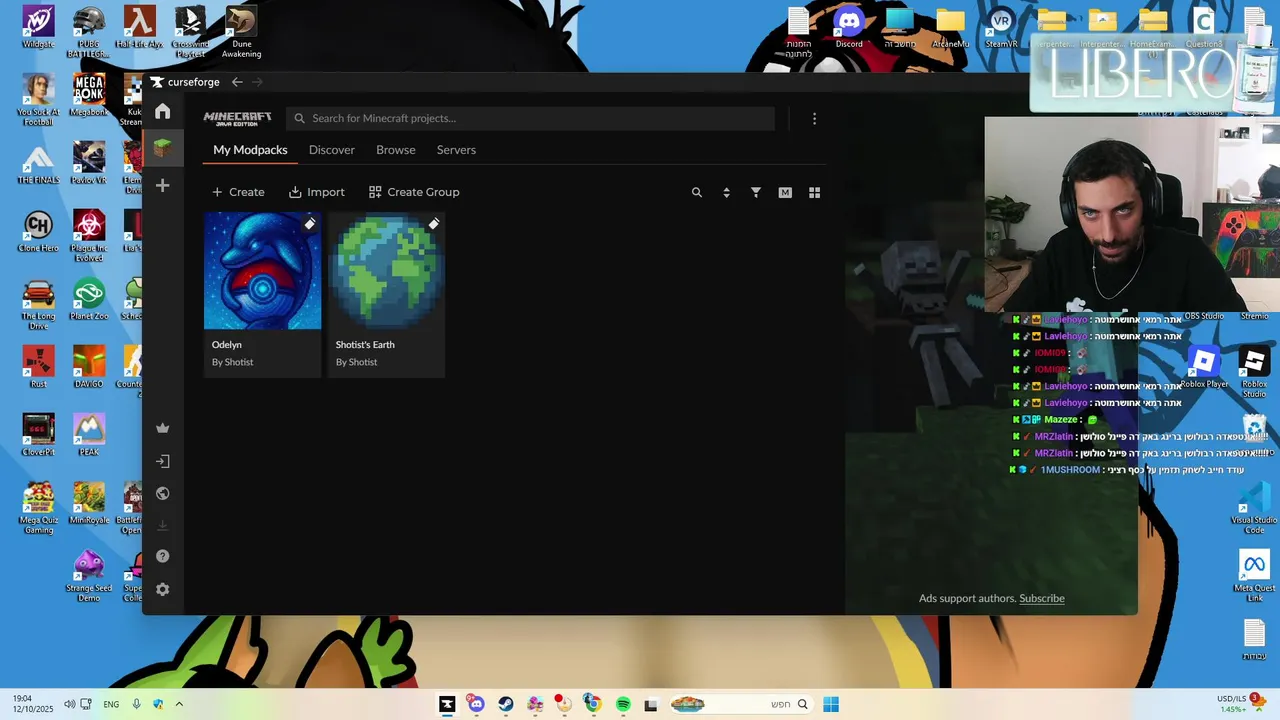Open the help question mark icon

click(x=162, y=556)
